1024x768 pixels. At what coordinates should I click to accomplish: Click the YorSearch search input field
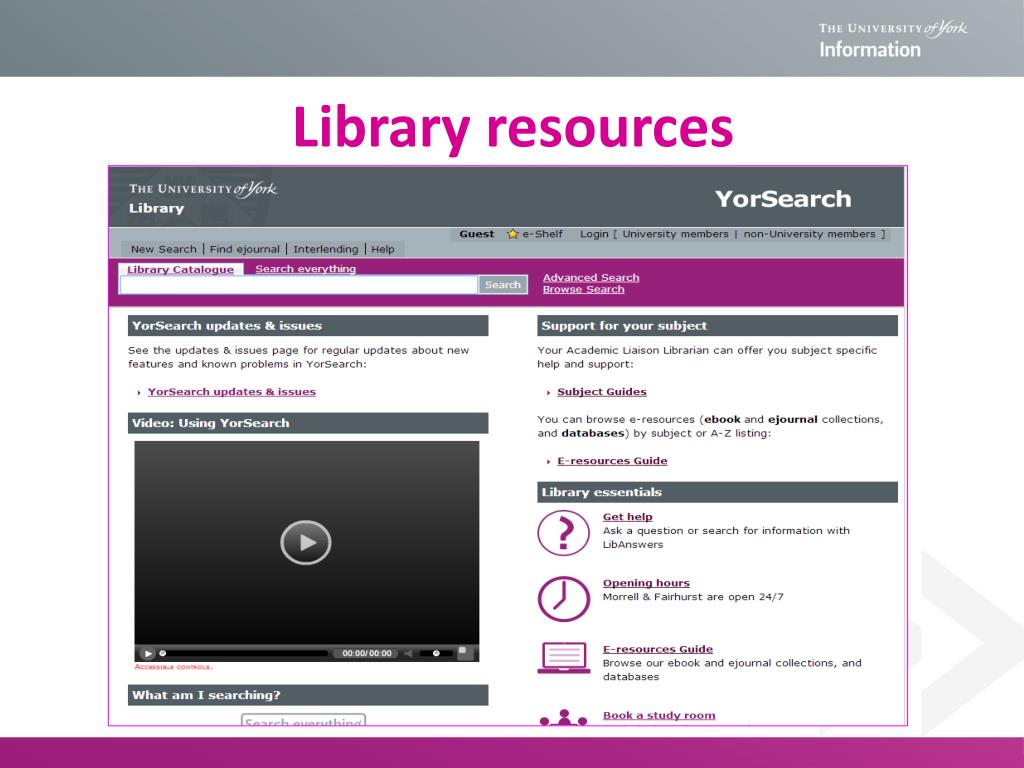[298, 285]
